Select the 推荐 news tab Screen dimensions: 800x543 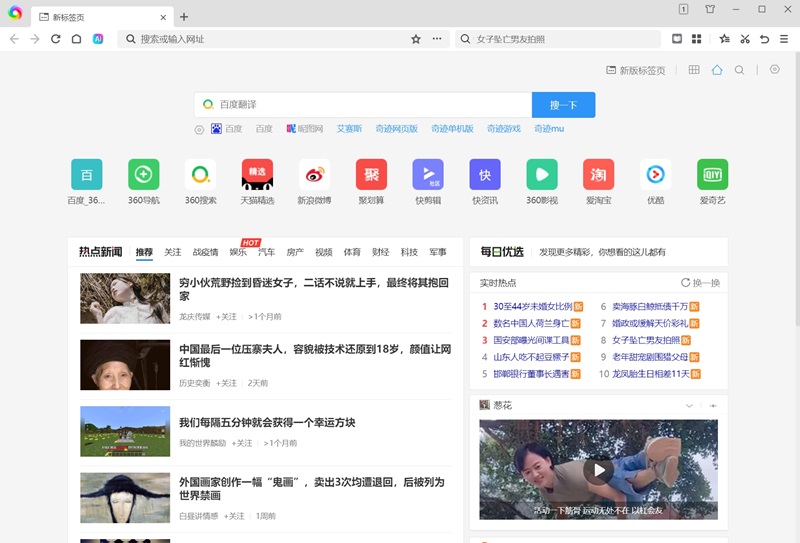(x=144, y=252)
